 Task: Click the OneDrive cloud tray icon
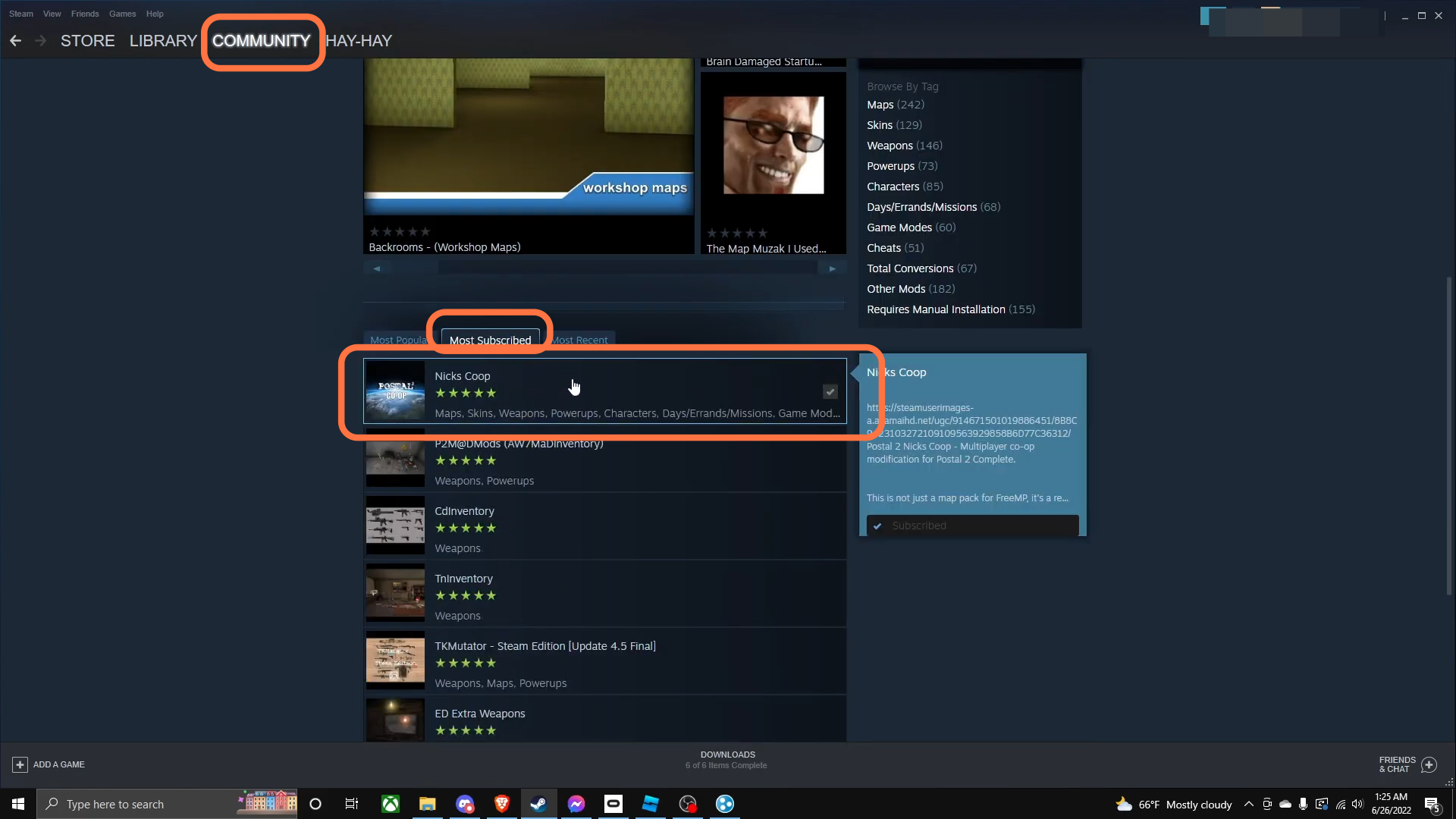pyautogui.click(x=1285, y=805)
